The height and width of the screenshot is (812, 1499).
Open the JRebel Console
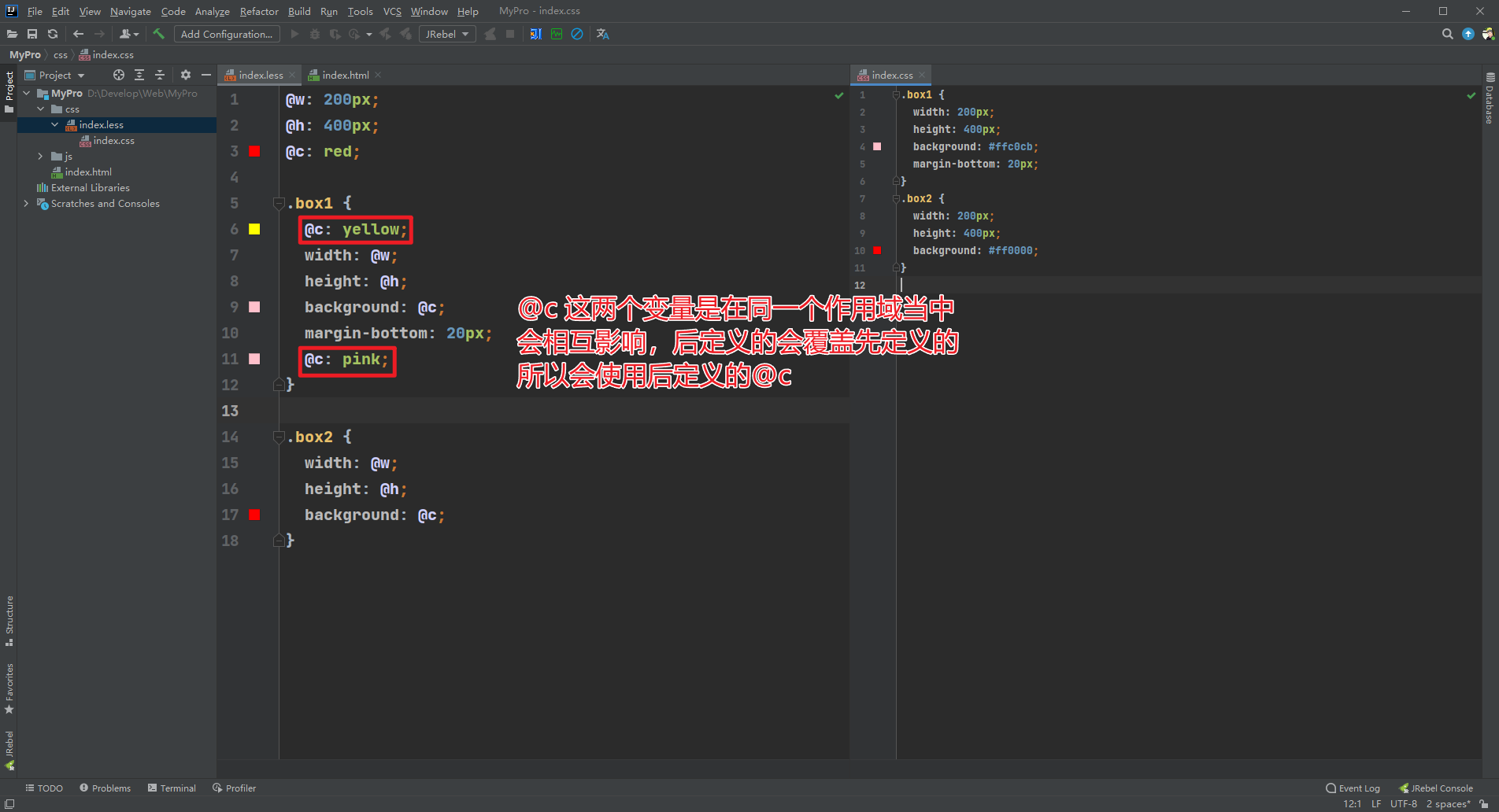tap(1435, 788)
